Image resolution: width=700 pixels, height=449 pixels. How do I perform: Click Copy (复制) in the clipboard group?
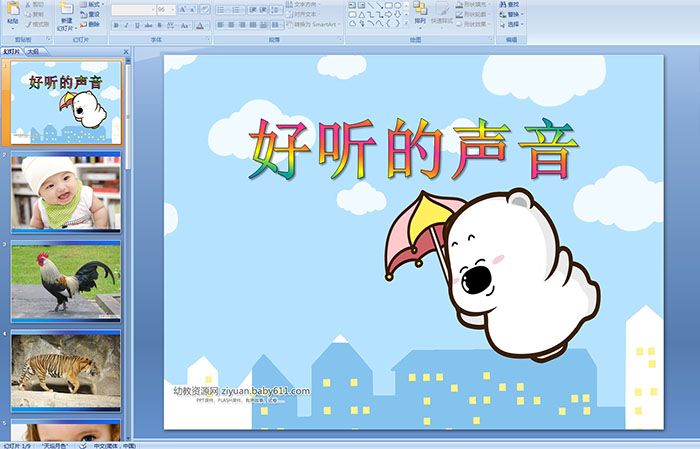(35, 14)
